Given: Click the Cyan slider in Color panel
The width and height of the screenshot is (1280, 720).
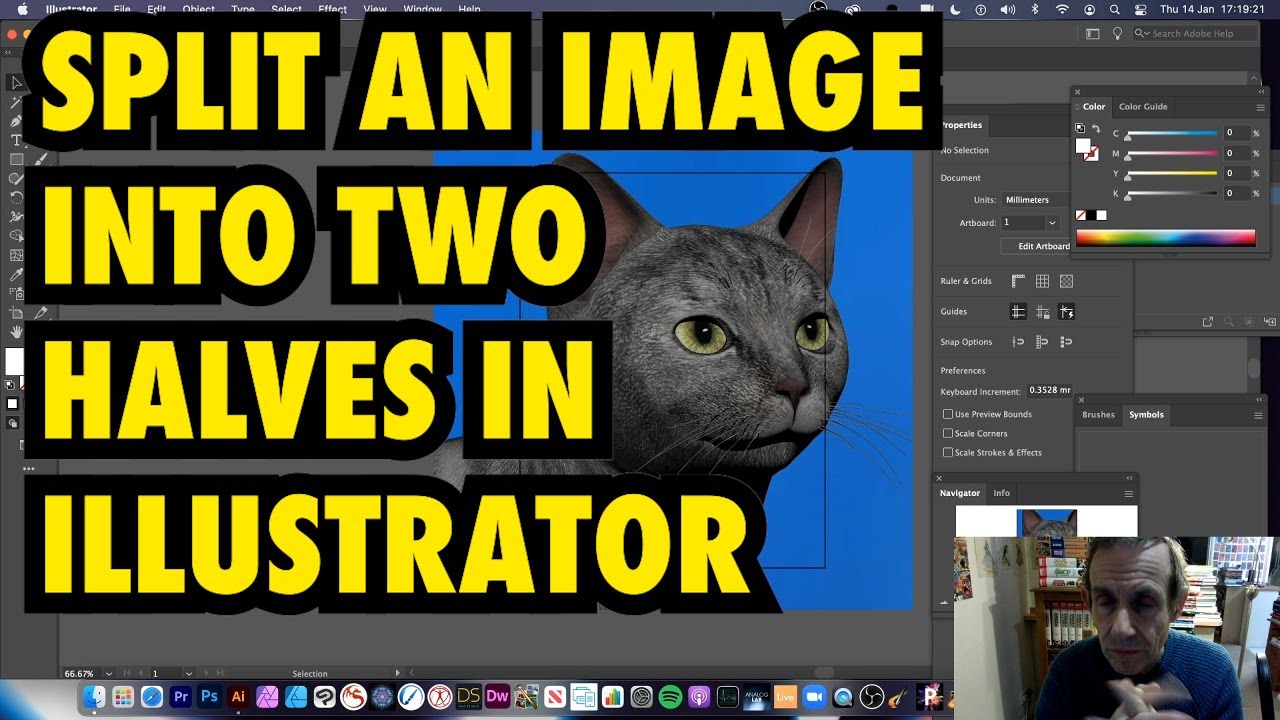Looking at the screenshot, I should pos(1171,134).
